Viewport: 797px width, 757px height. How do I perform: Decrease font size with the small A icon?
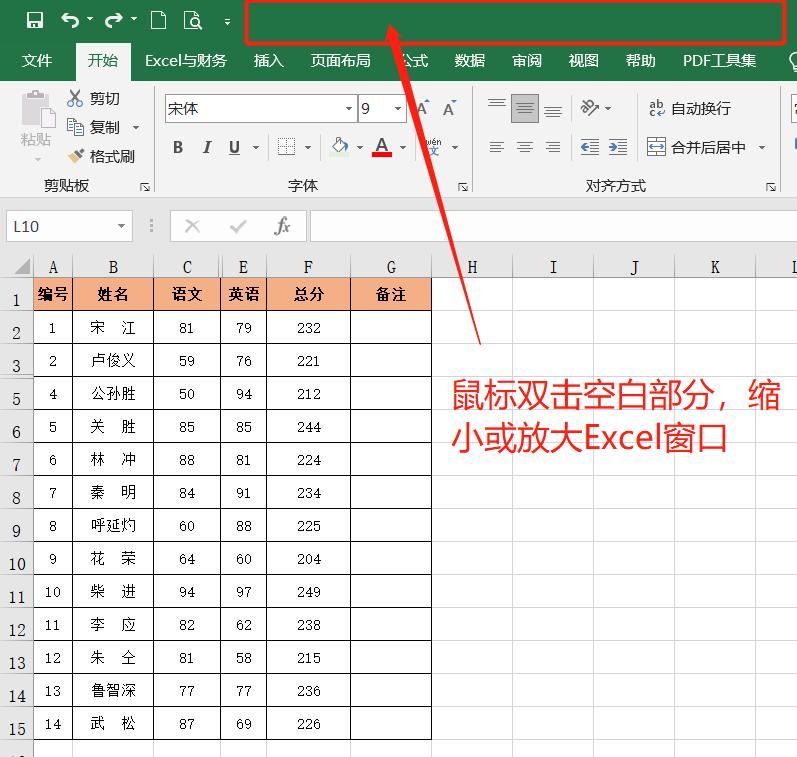449,109
